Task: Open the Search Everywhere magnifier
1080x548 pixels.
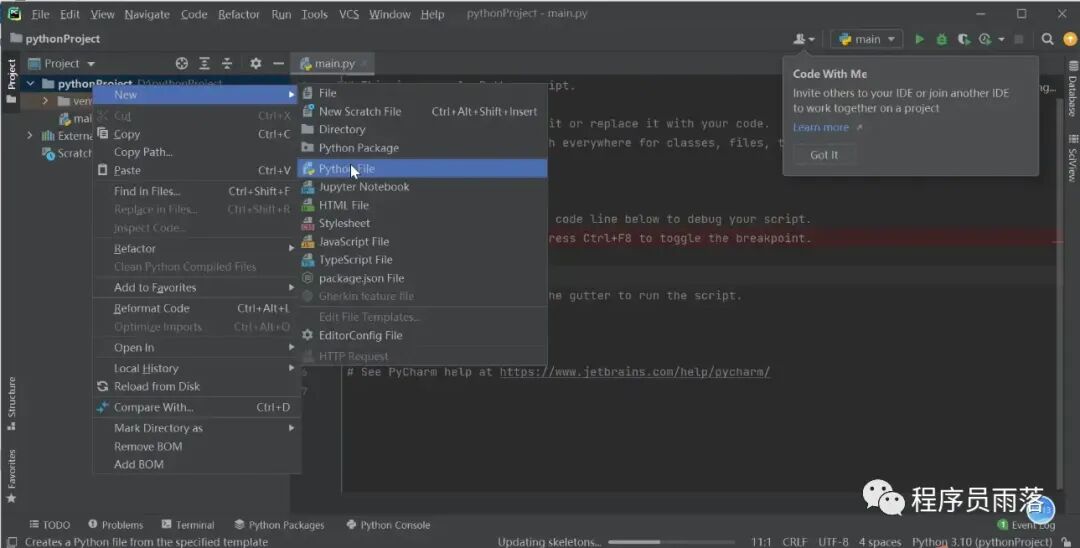Action: pyautogui.click(x=1047, y=39)
